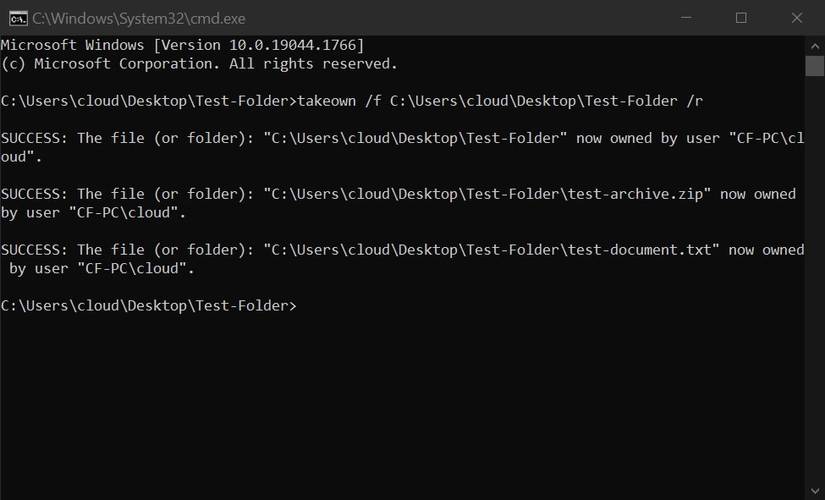The width and height of the screenshot is (825, 500).
Task: Click the word SUCCESS in third message
Action: [34, 250]
